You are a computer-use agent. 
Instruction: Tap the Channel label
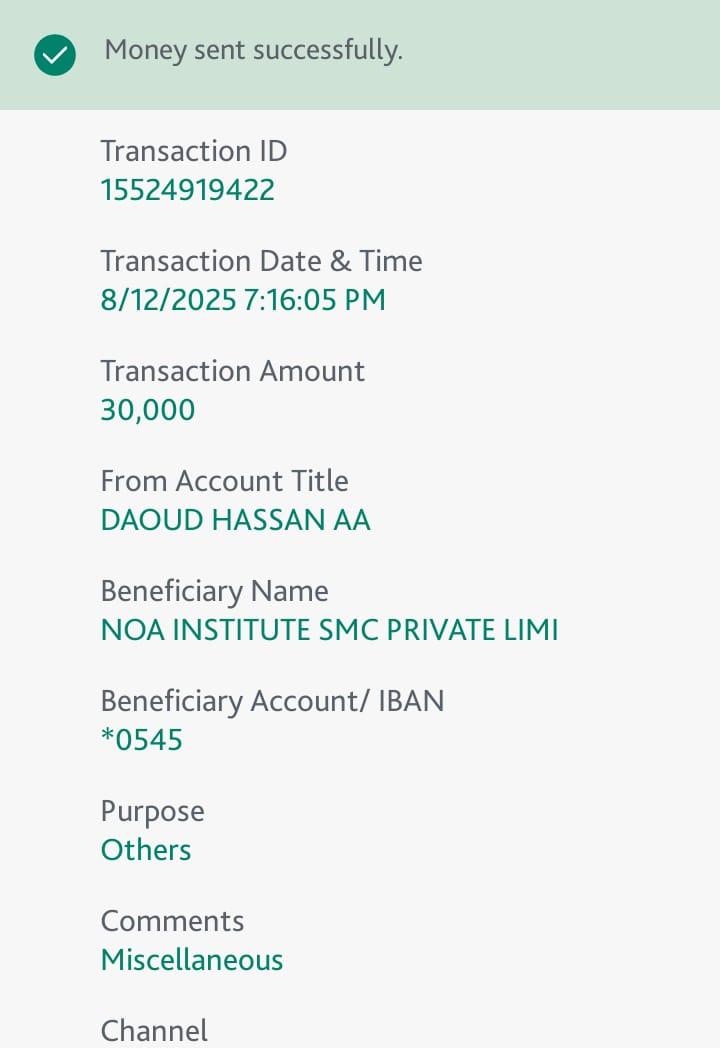154,1031
